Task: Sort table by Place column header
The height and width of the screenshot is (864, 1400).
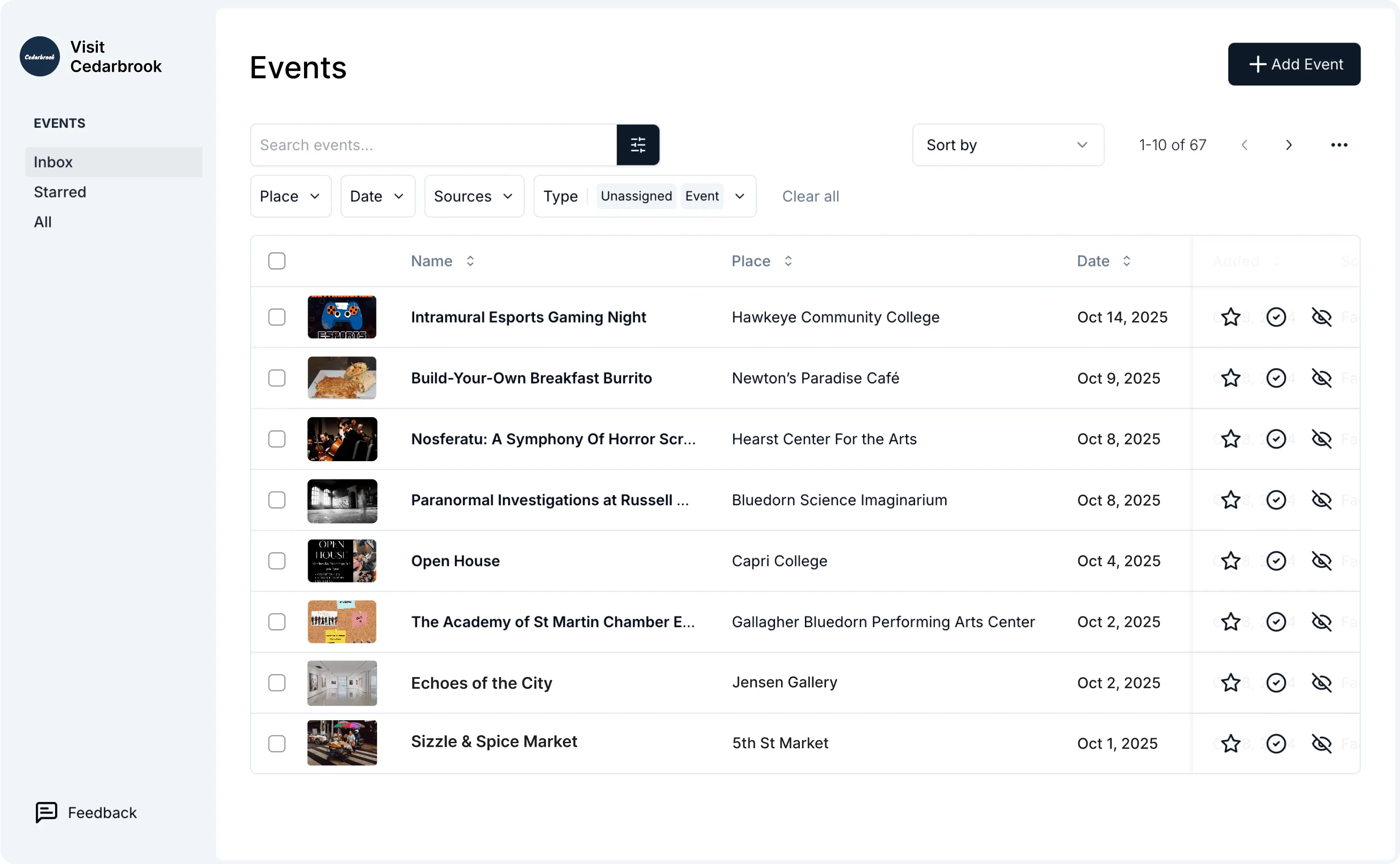Action: tap(762, 261)
